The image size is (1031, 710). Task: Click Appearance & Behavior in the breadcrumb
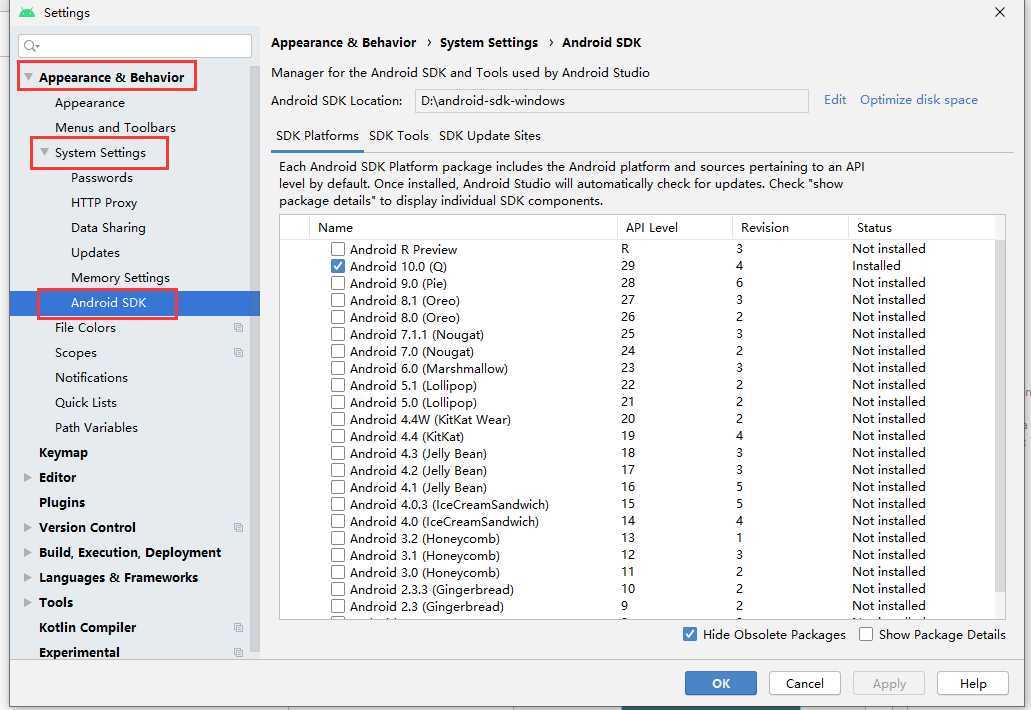(343, 43)
